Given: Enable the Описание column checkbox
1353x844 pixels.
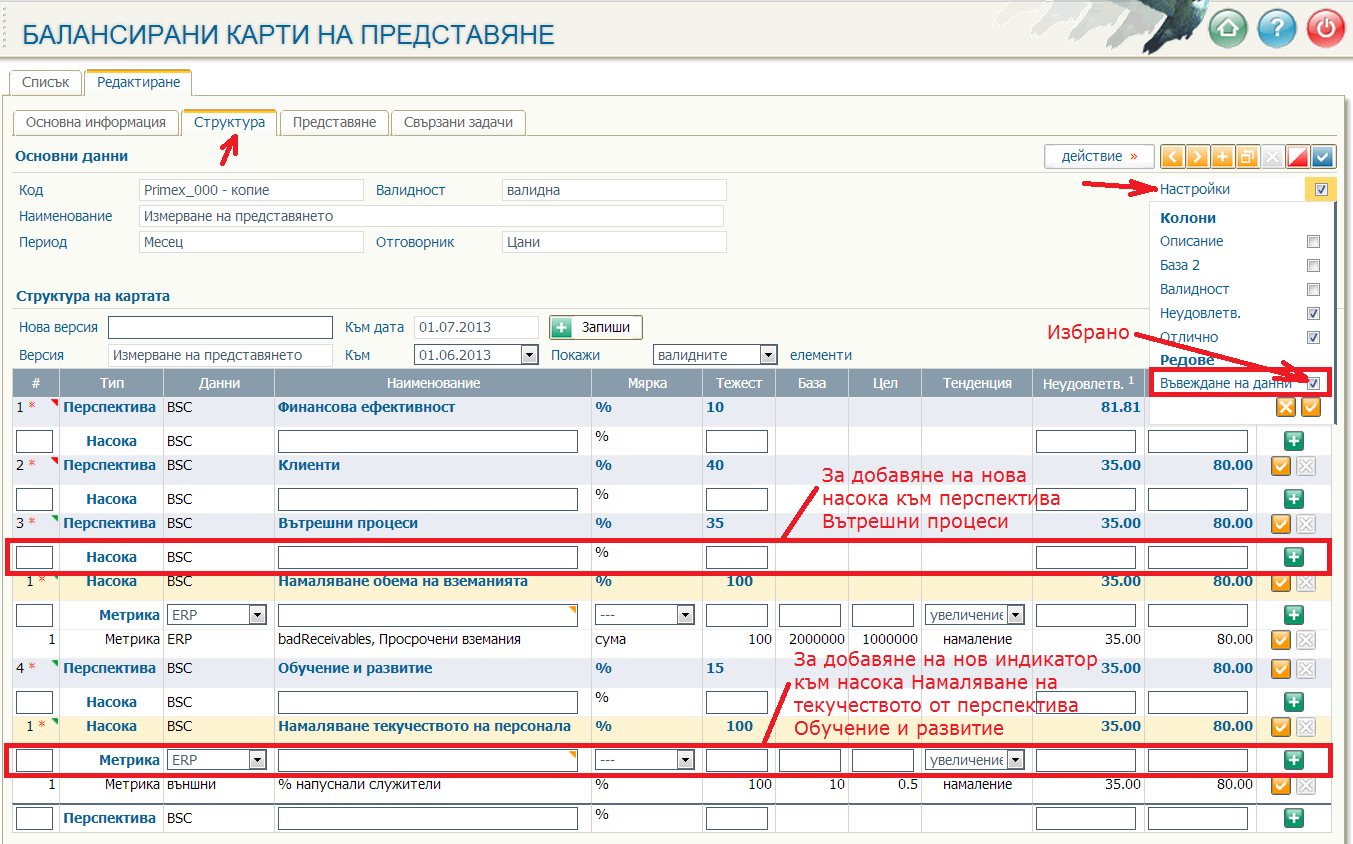Looking at the screenshot, I should point(1313,241).
